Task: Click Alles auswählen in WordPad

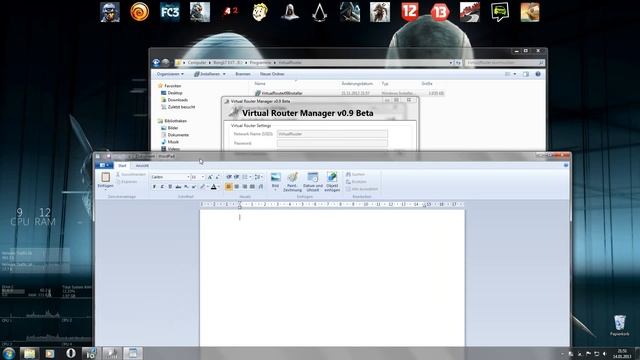Action: click(362, 189)
